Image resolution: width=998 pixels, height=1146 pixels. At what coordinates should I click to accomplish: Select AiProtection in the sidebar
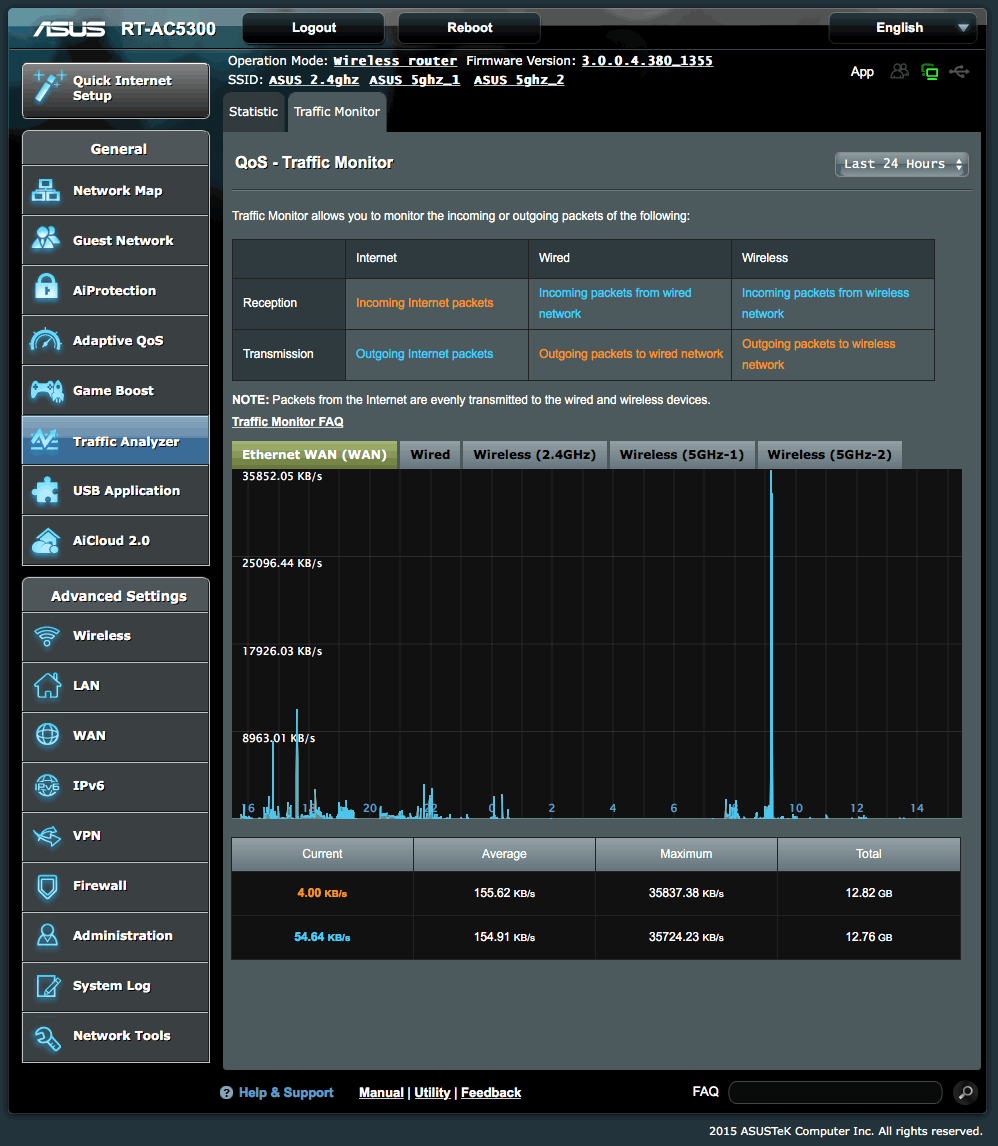click(114, 290)
